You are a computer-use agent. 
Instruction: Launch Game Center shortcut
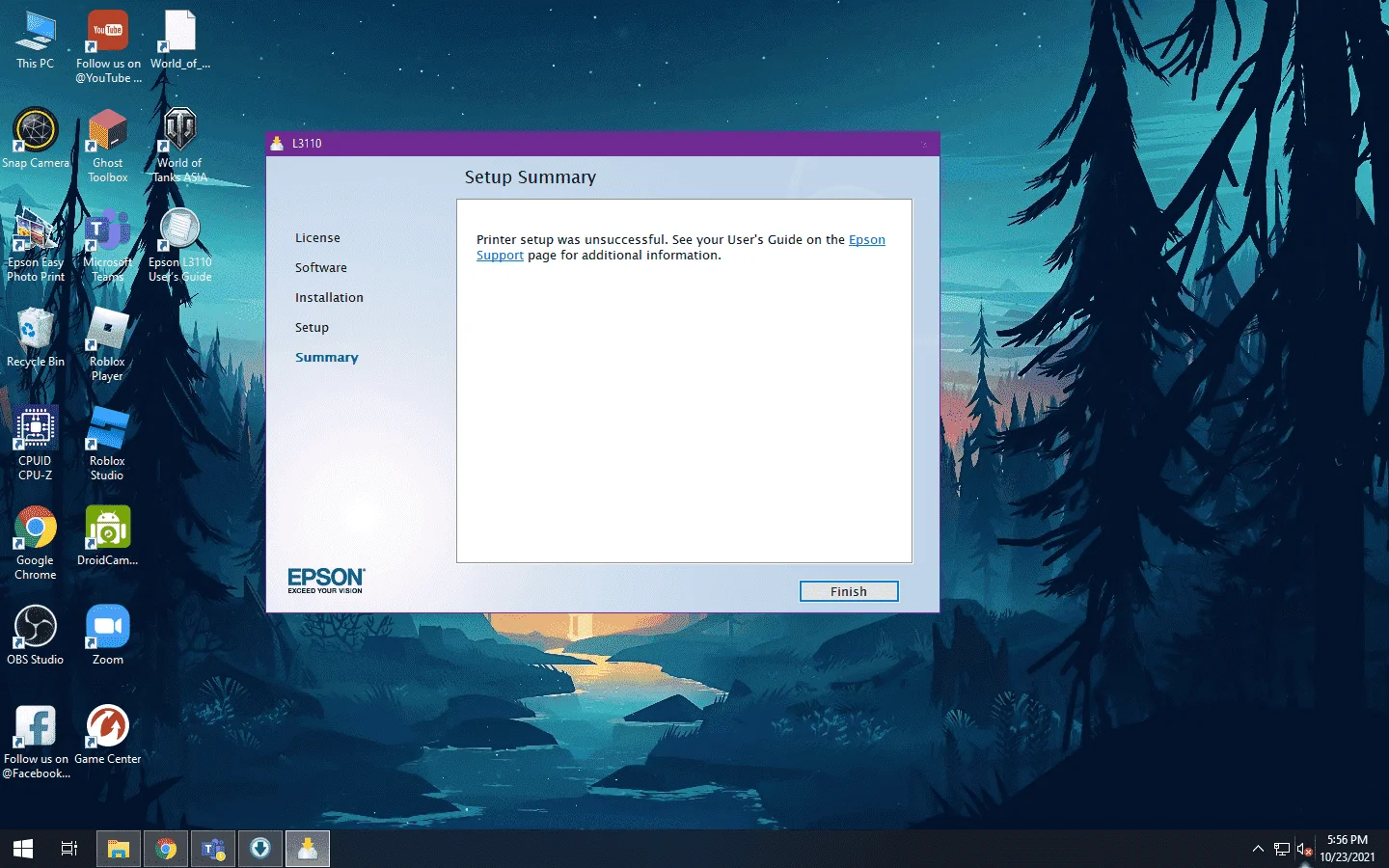pyautogui.click(x=108, y=735)
